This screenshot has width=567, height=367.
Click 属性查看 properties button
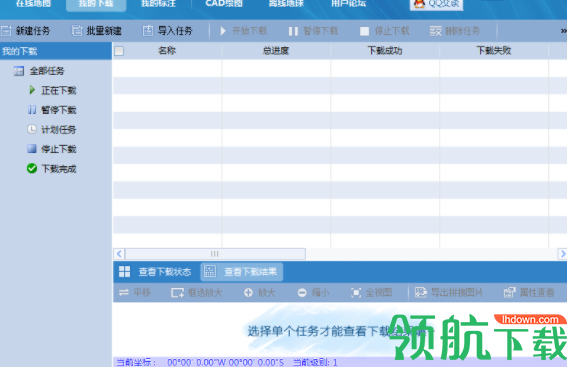pyautogui.click(x=529, y=293)
